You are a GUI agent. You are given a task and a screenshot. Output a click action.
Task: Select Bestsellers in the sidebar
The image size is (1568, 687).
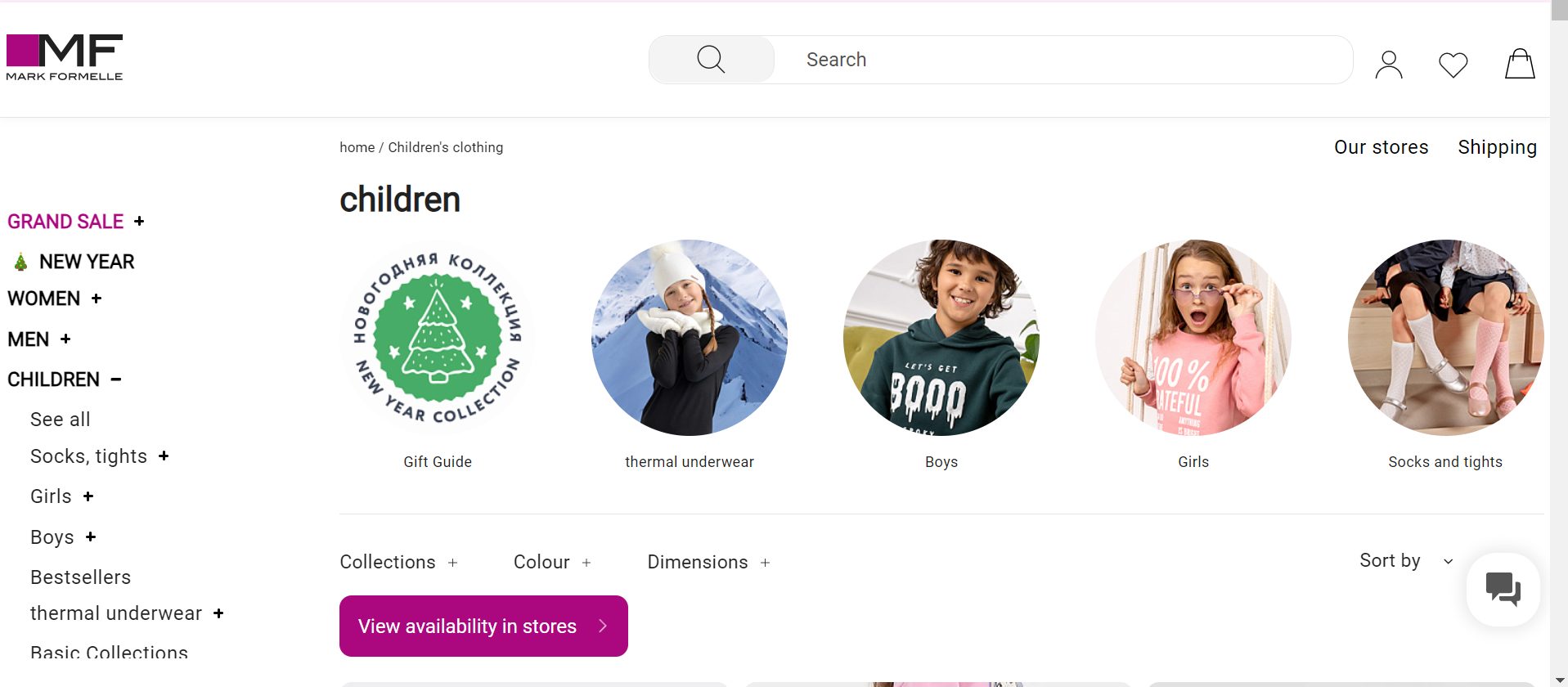[80, 577]
